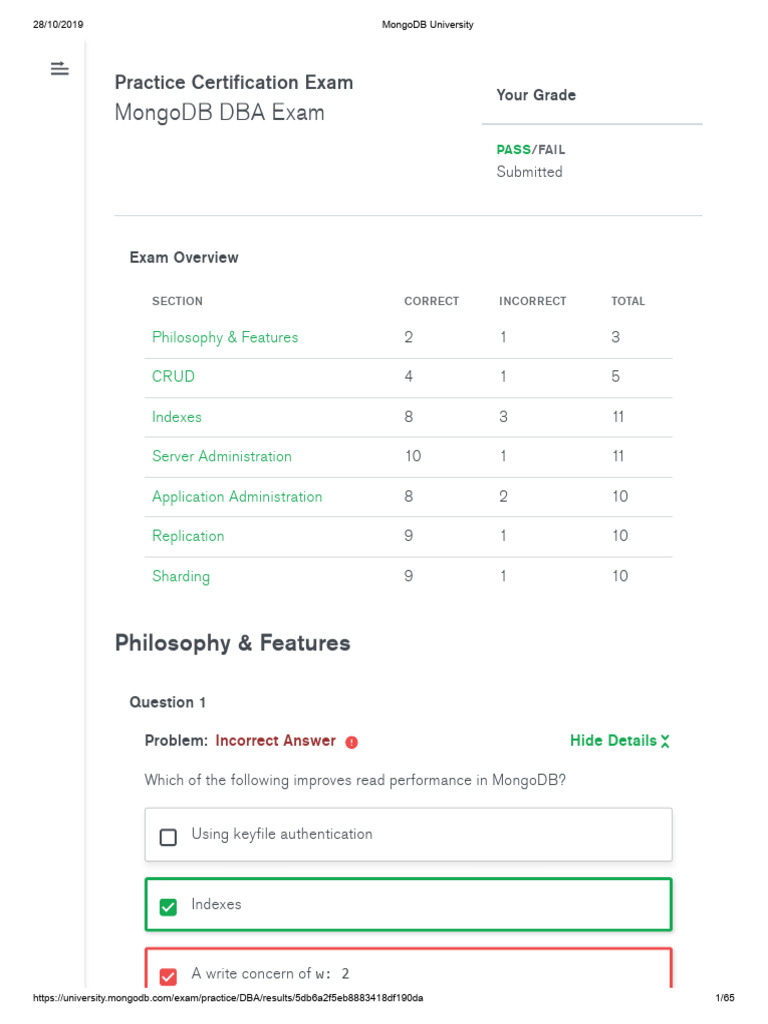Image resolution: width=768 pixels, height=1024 pixels.
Task: Click the PASS grade label
Action: click(x=513, y=150)
